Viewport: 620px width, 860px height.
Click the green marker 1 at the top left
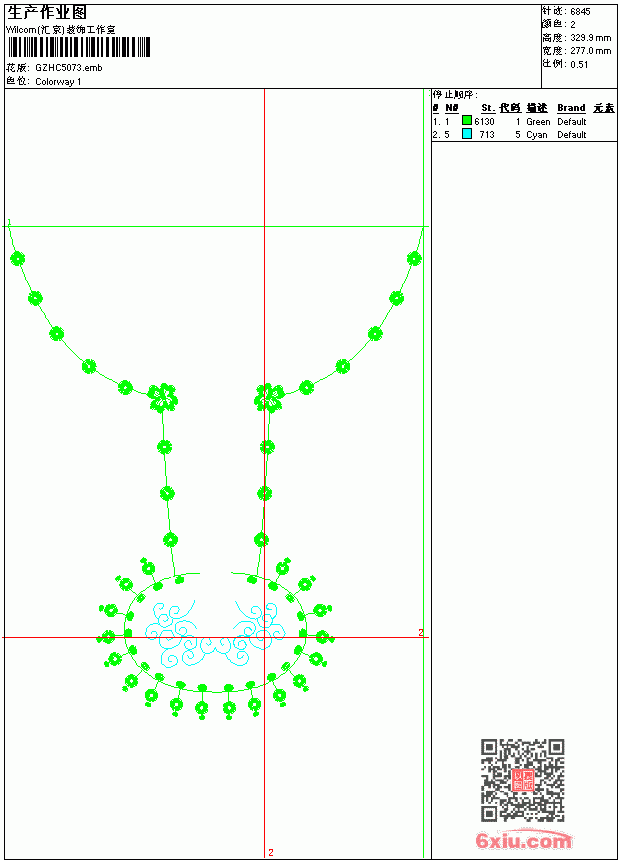click(x=9, y=222)
